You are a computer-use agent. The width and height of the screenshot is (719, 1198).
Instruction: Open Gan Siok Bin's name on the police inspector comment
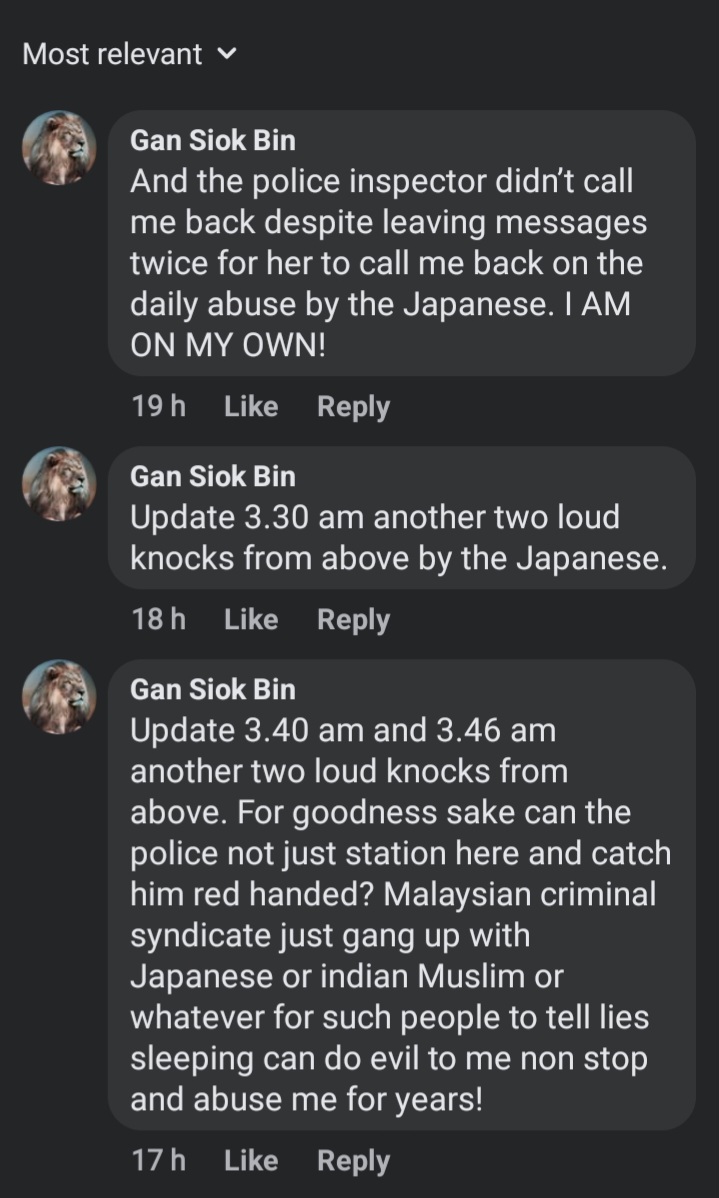point(213,141)
